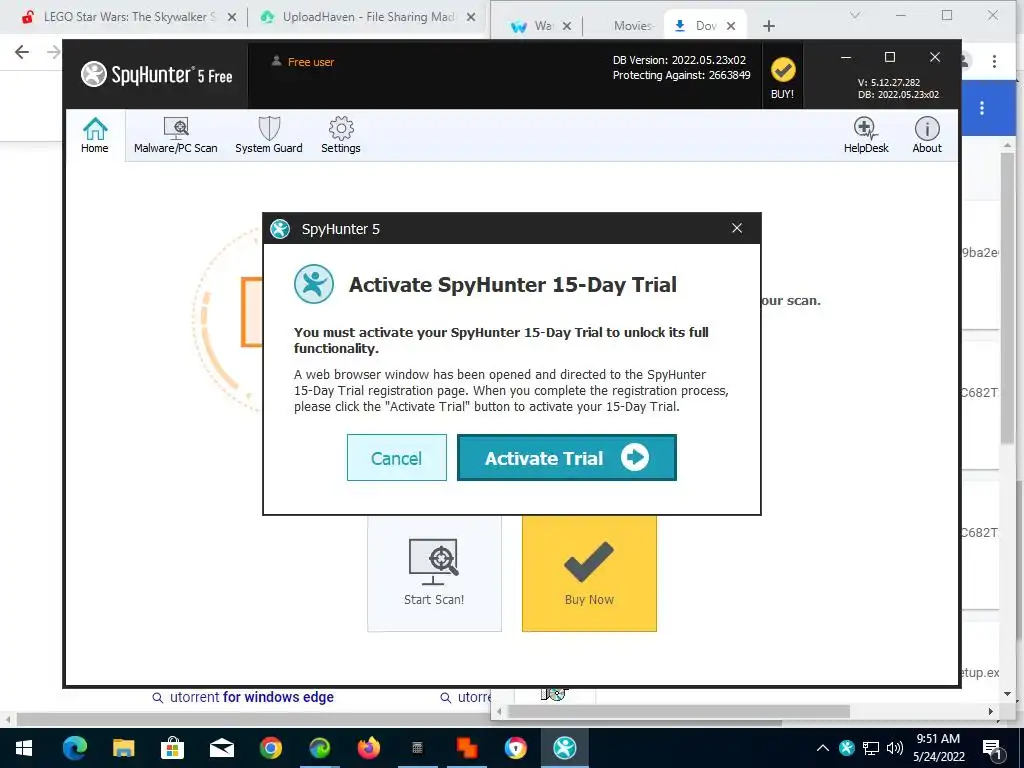Image resolution: width=1024 pixels, height=768 pixels.
Task: Launch Microsoft Edge from taskbar
Action: tap(74, 748)
